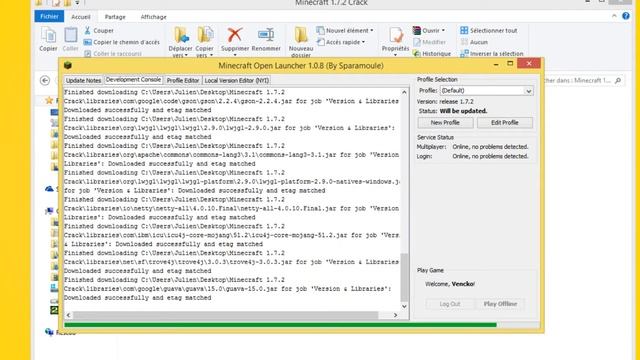Viewport: 640px width, 360px height.
Task: Click console scroll up arrow
Action: click(404, 92)
